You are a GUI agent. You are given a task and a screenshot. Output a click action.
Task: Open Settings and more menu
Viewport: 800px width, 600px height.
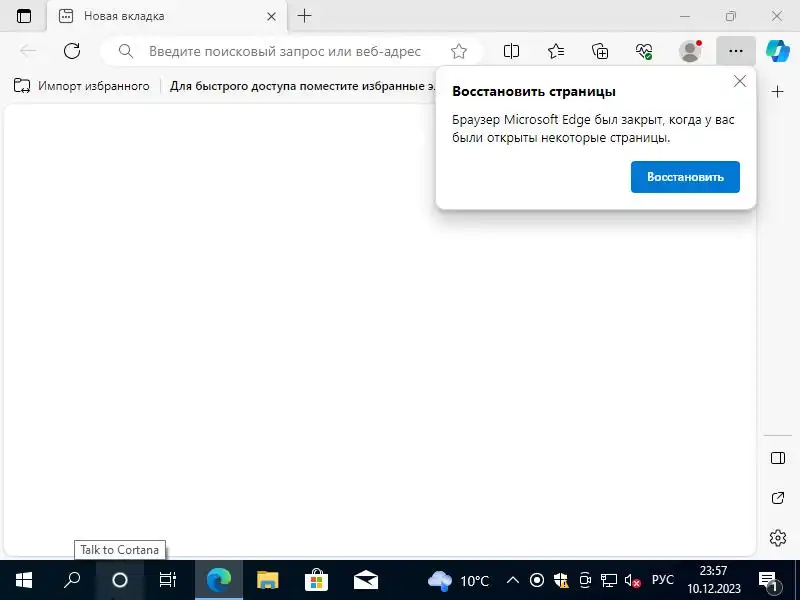pyautogui.click(x=735, y=51)
